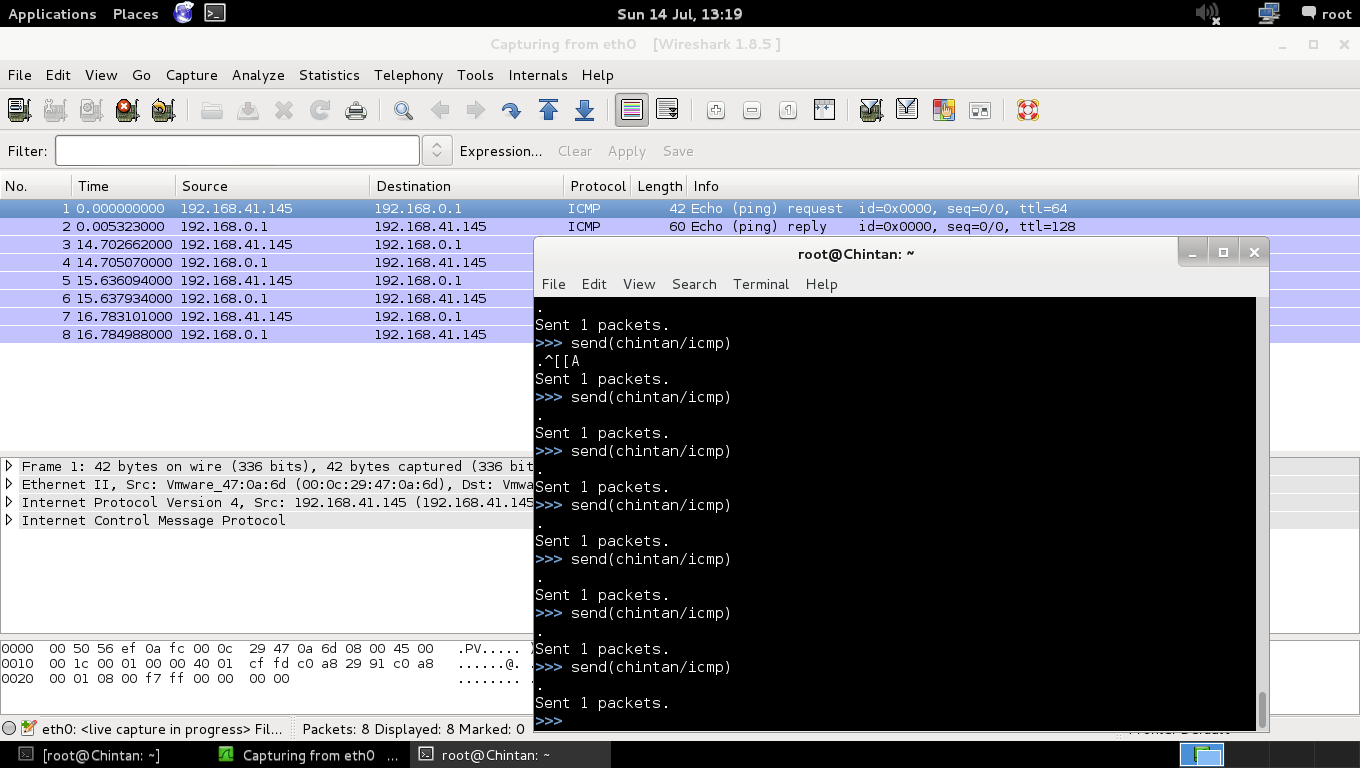Restart the current capture
The height and width of the screenshot is (768, 1360).
pyautogui.click(x=163, y=110)
